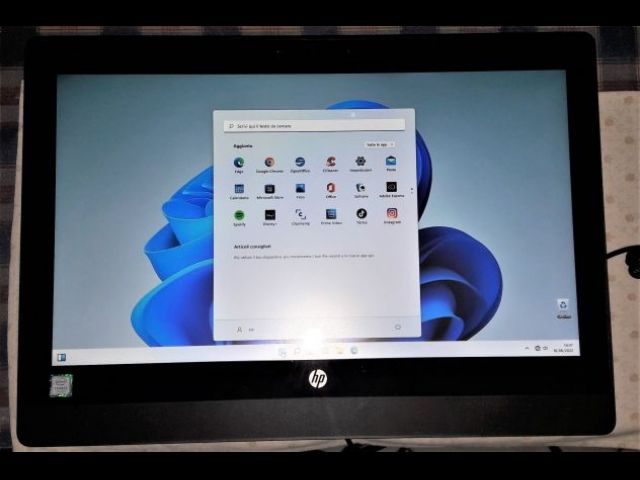Image resolution: width=640 pixels, height=480 pixels.
Task: Open the Calendario app
Action: [x=239, y=192]
